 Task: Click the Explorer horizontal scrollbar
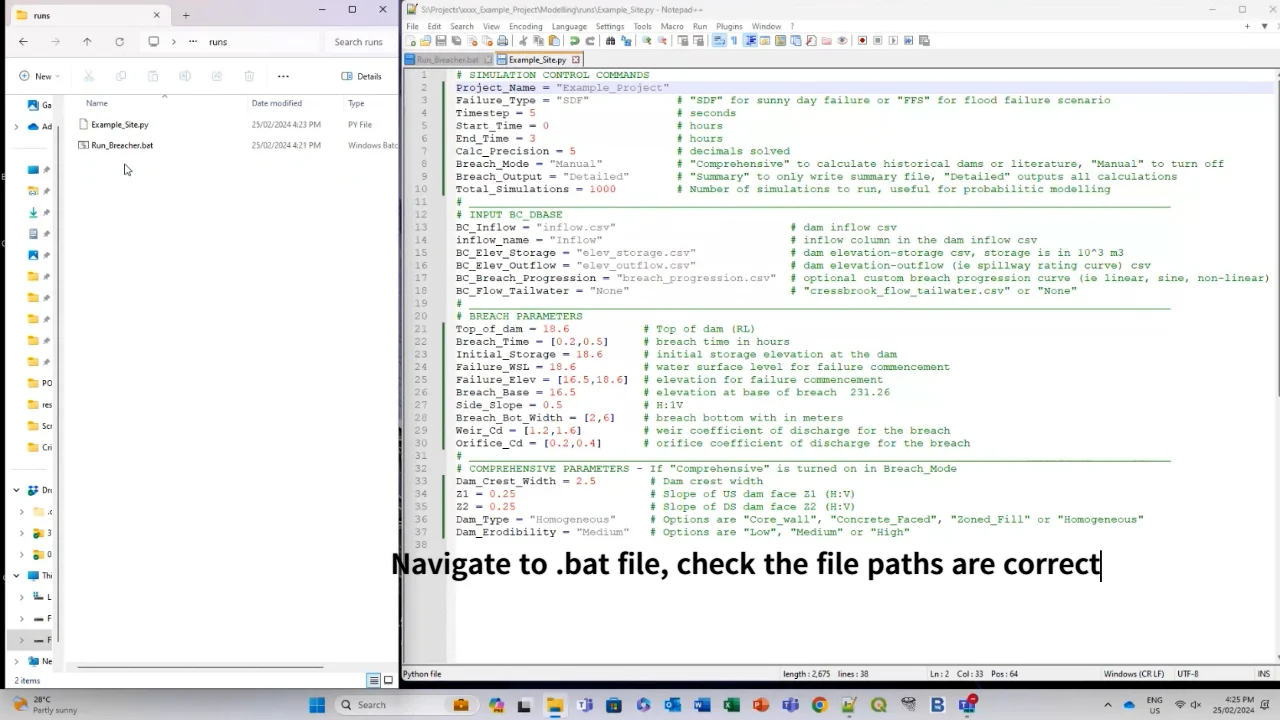[x=200, y=667]
